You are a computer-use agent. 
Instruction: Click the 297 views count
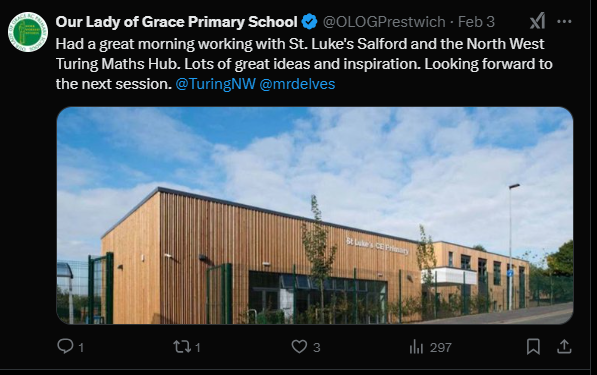coord(441,347)
